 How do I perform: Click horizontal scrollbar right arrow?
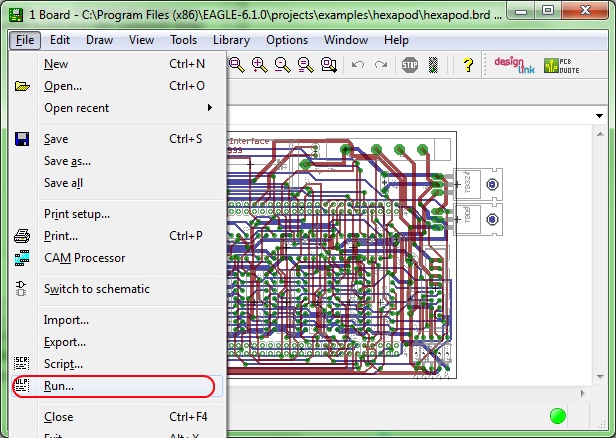tap(583, 393)
